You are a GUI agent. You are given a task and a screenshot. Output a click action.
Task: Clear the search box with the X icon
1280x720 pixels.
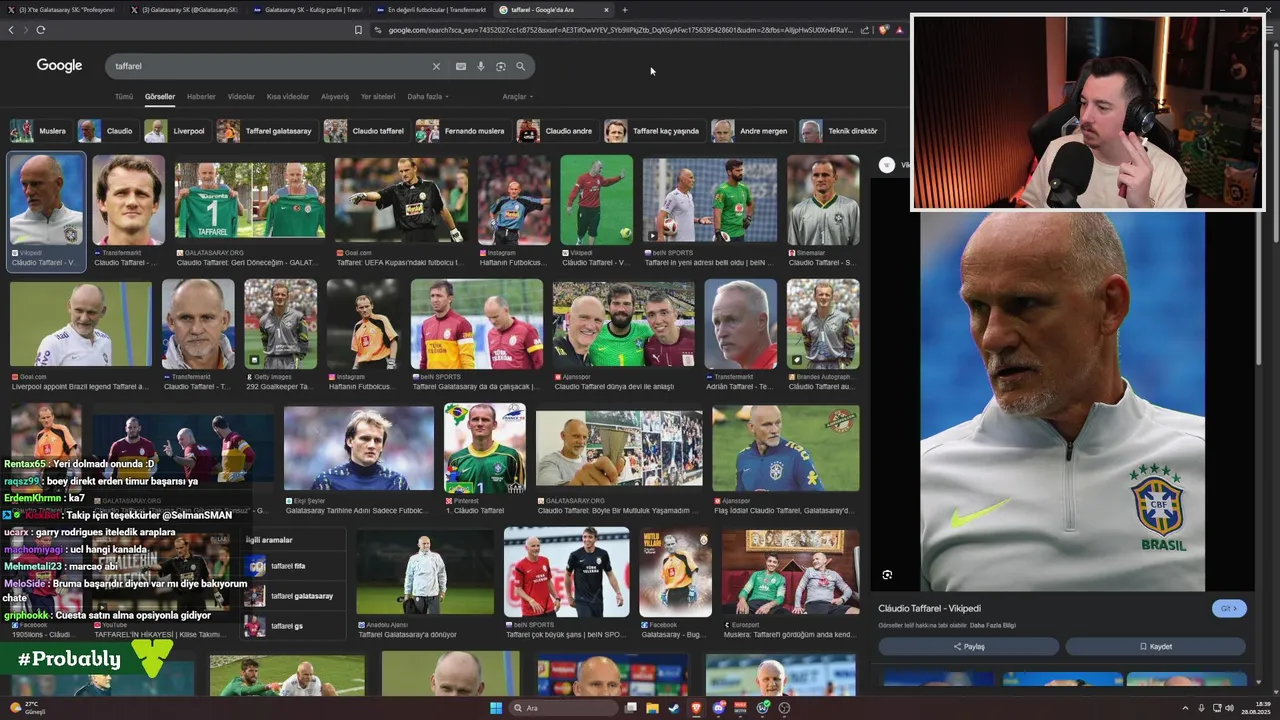point(436,66)
